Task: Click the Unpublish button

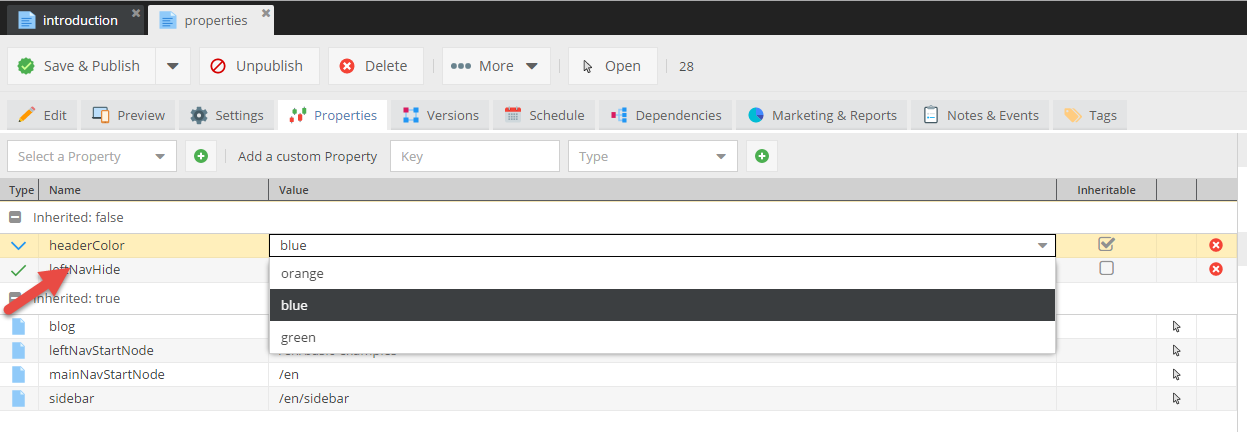Action: pyautogui.click(x=258, y=66)
